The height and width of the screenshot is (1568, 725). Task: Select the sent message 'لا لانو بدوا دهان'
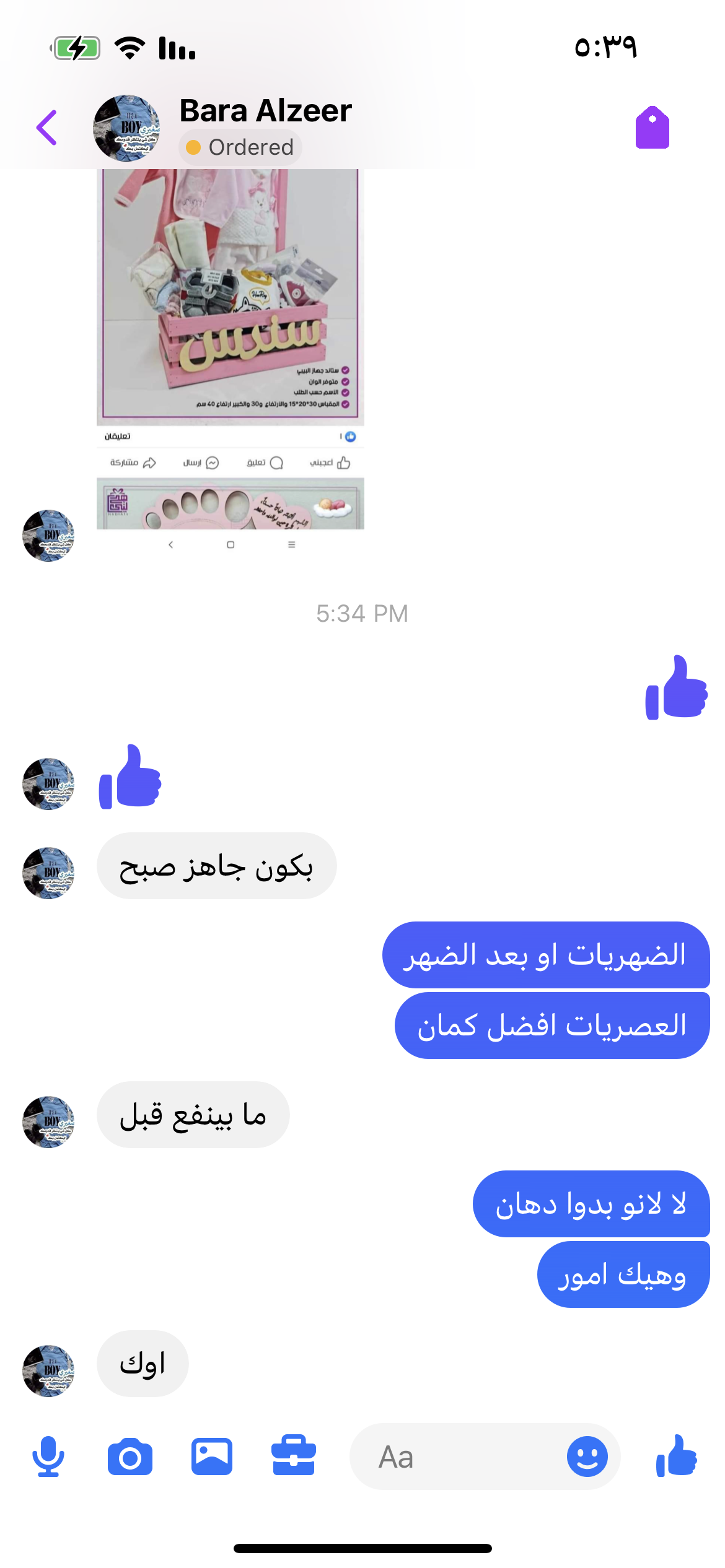point(591,1204)
